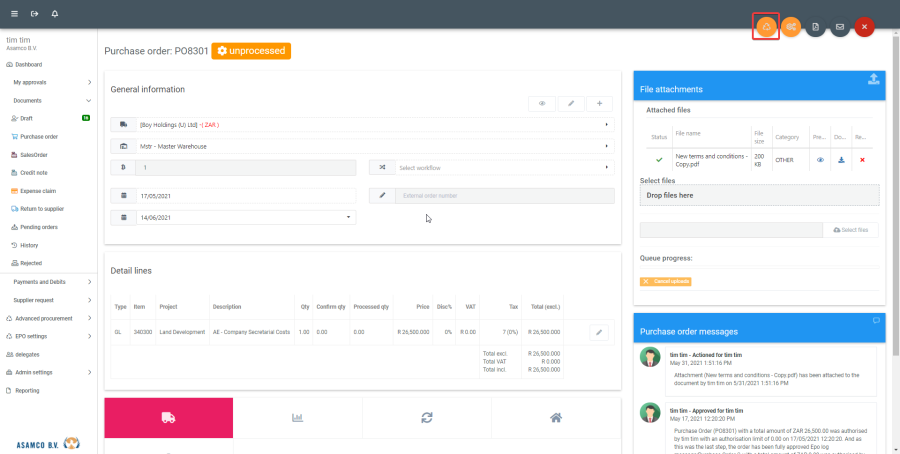
Task: Select the red delivery truck tab
Action: pos(168,418)
